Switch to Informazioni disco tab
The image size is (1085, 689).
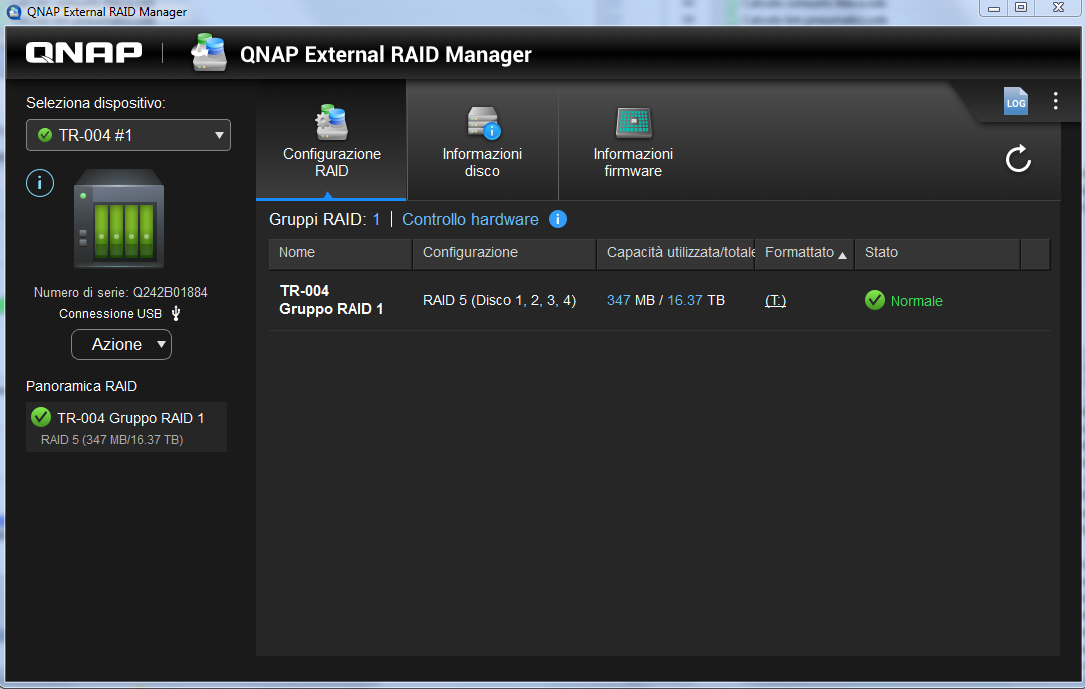point(482,141)
